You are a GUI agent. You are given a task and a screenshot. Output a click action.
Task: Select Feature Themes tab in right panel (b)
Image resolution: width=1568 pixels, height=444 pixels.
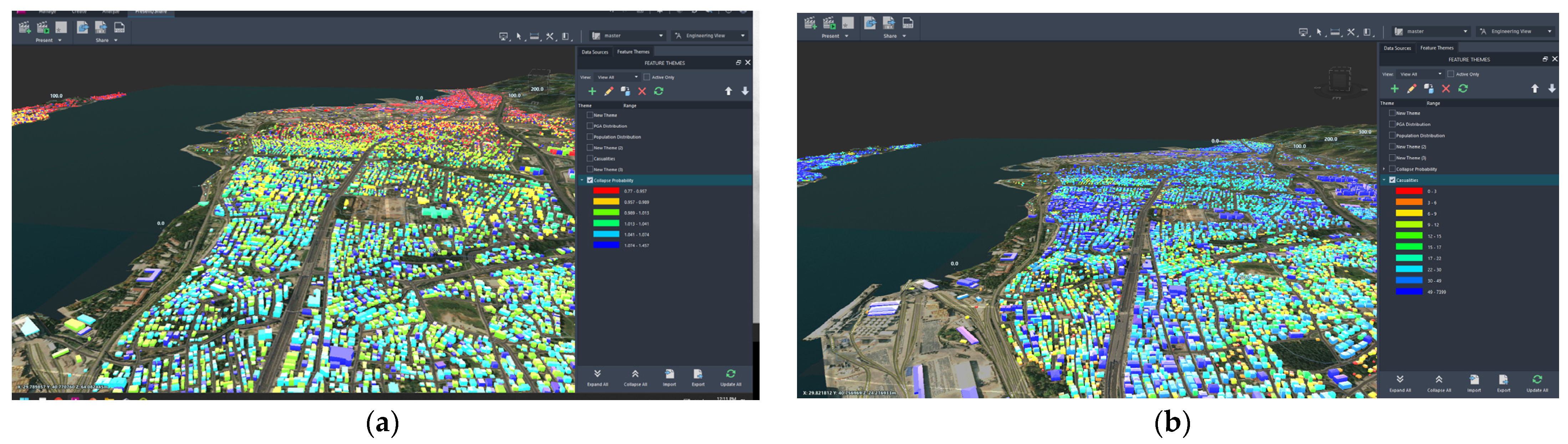[x=1436, y=48]
